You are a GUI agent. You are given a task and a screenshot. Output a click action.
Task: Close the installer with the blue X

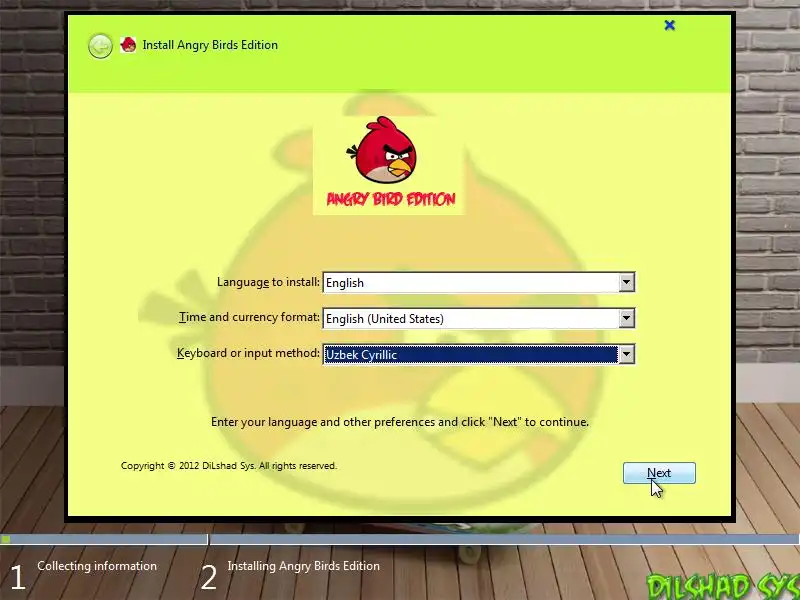pos(669,25)
